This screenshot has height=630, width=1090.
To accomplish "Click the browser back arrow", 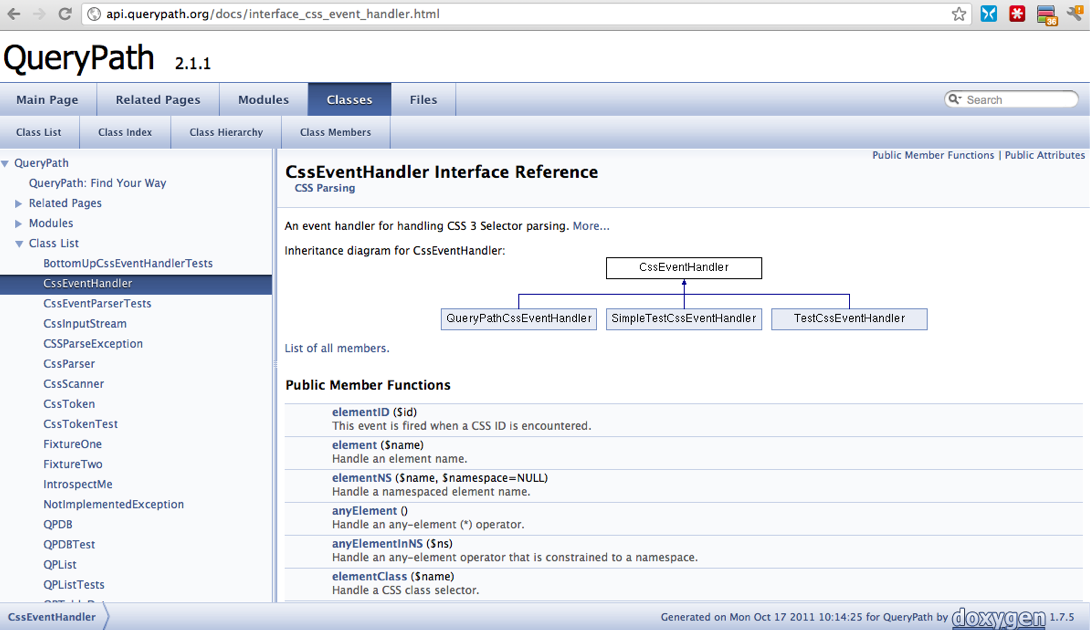I will tap(14, 14).
